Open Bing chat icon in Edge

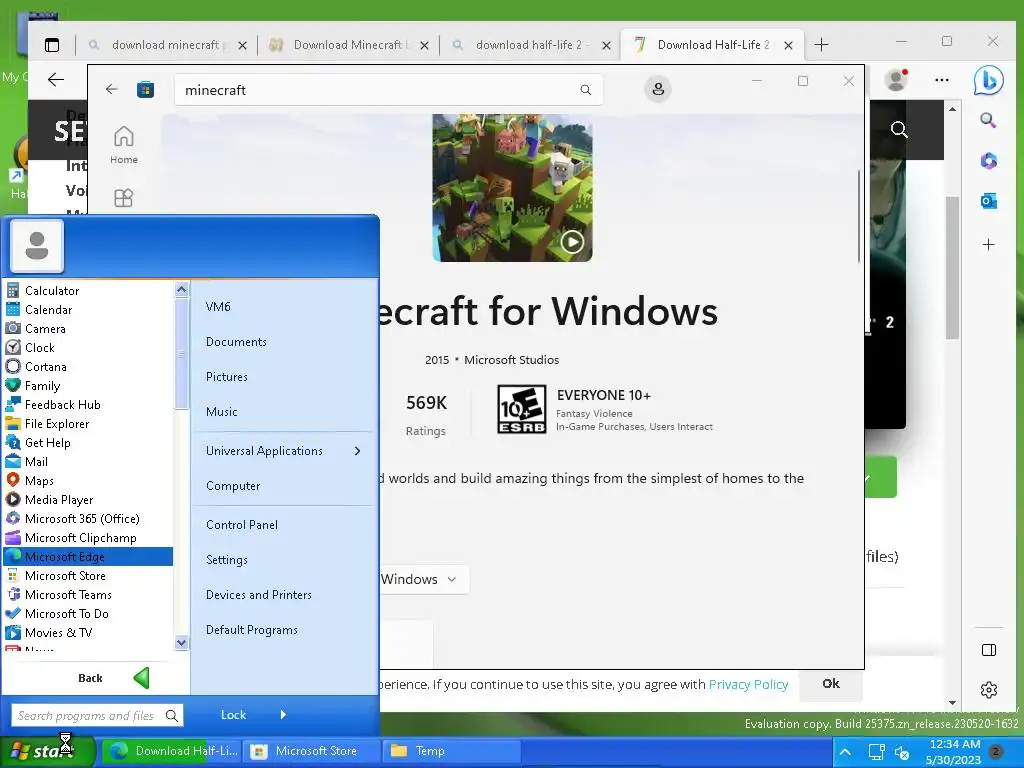(988, 80)
